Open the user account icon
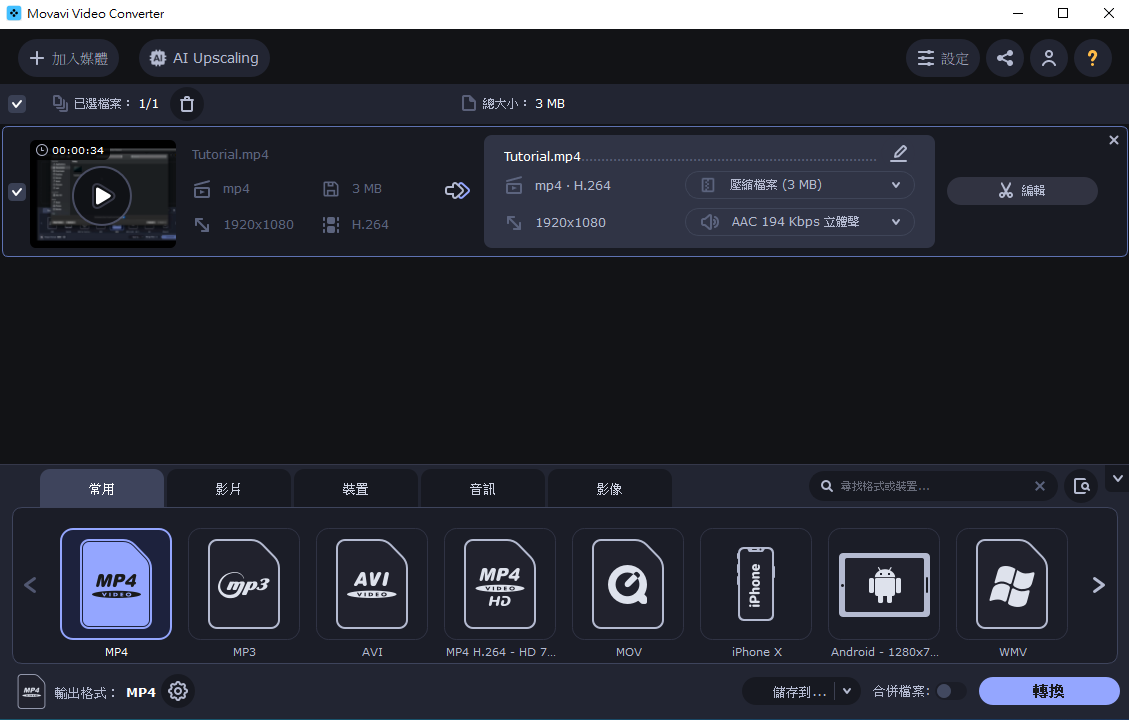 (1049, 58)
